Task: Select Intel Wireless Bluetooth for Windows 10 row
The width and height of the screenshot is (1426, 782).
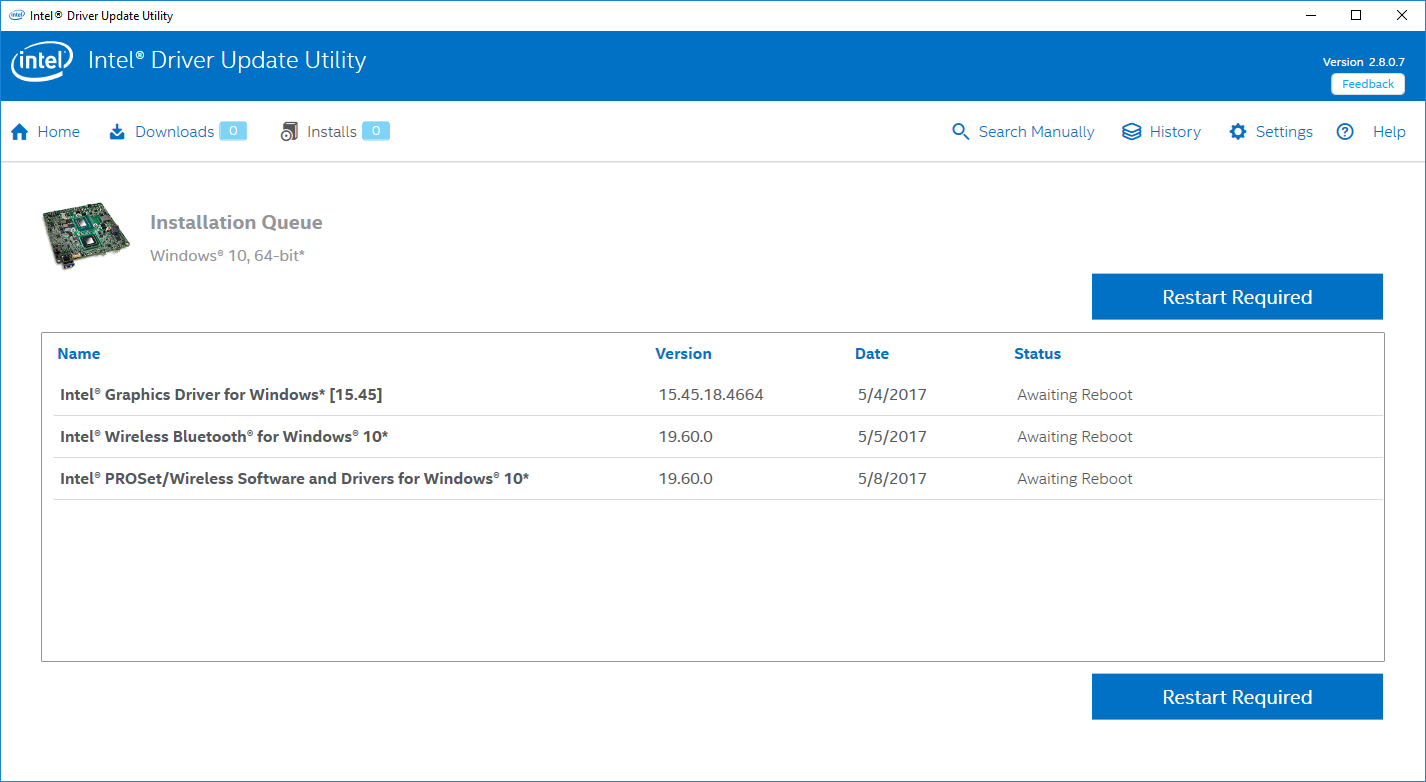Action: (718, 437)
